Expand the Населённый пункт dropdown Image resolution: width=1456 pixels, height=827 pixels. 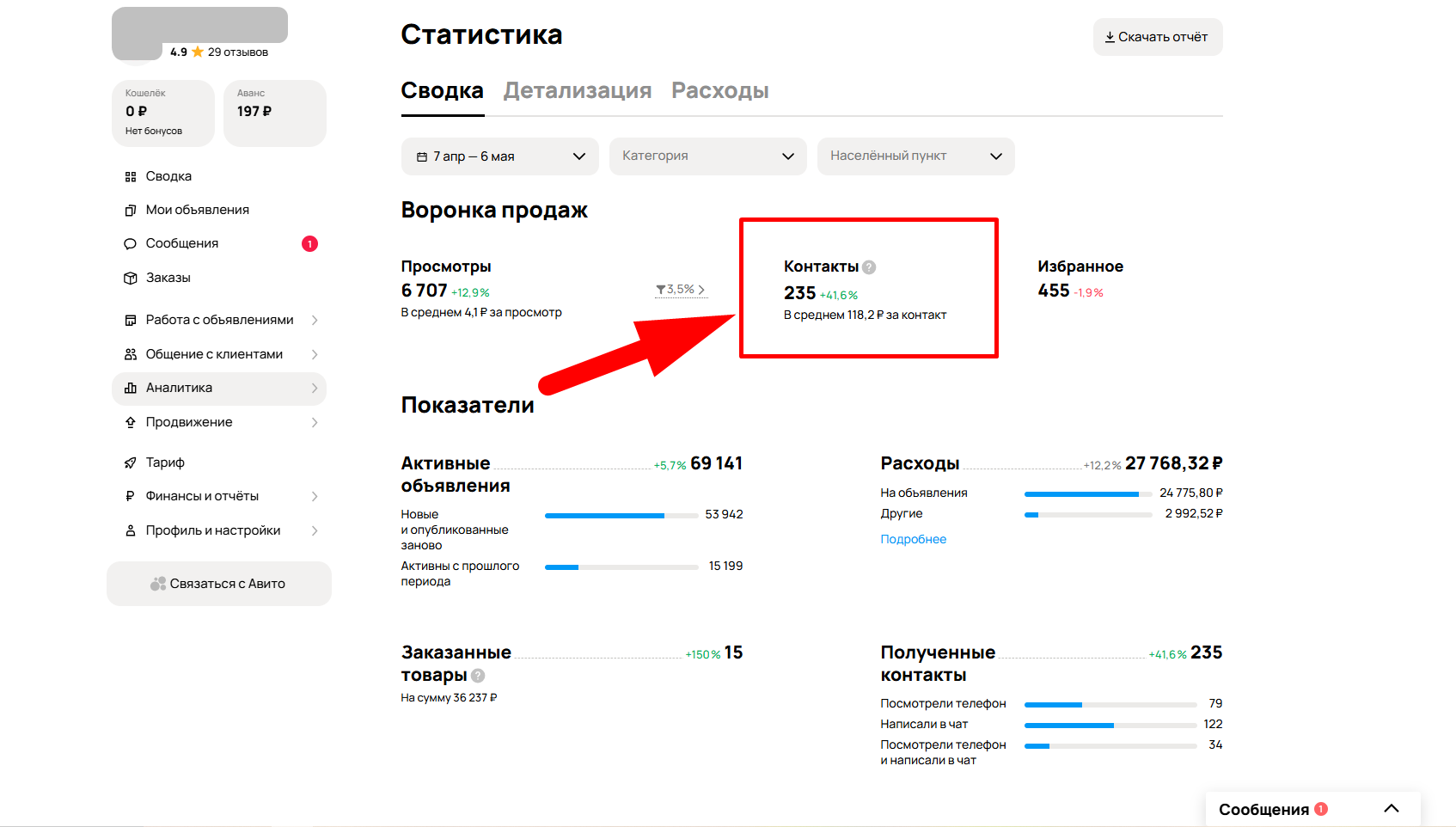[x=915, y=156]
